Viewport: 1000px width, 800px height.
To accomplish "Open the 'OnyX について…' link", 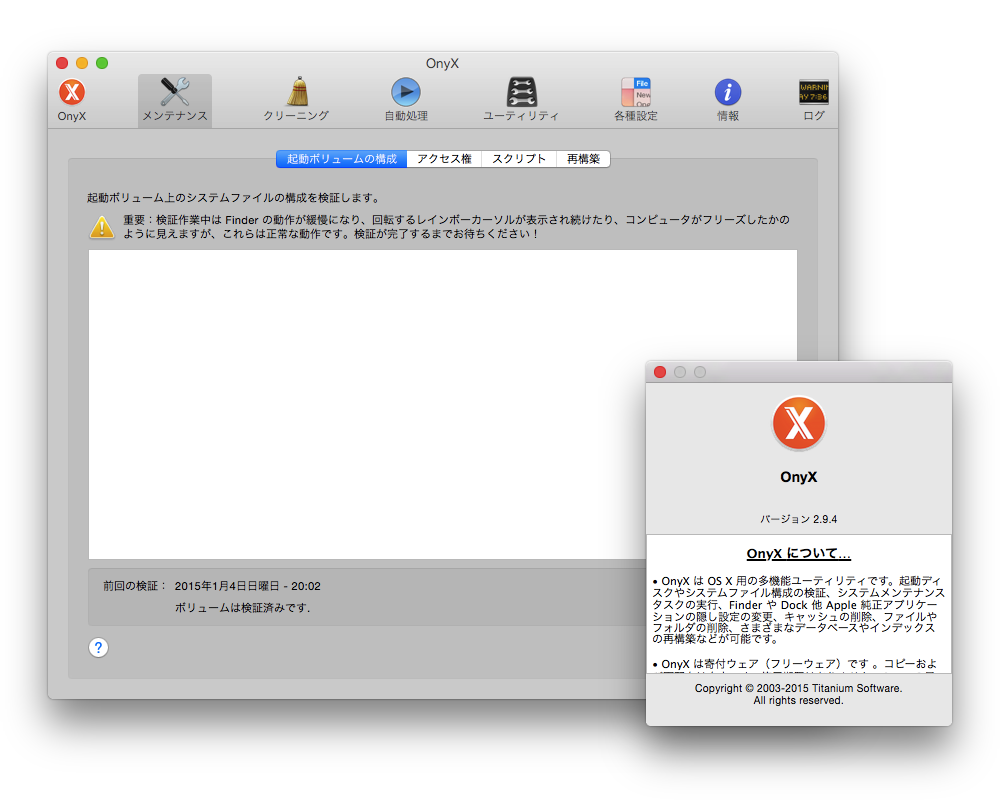I will click(x=798, y=554).
